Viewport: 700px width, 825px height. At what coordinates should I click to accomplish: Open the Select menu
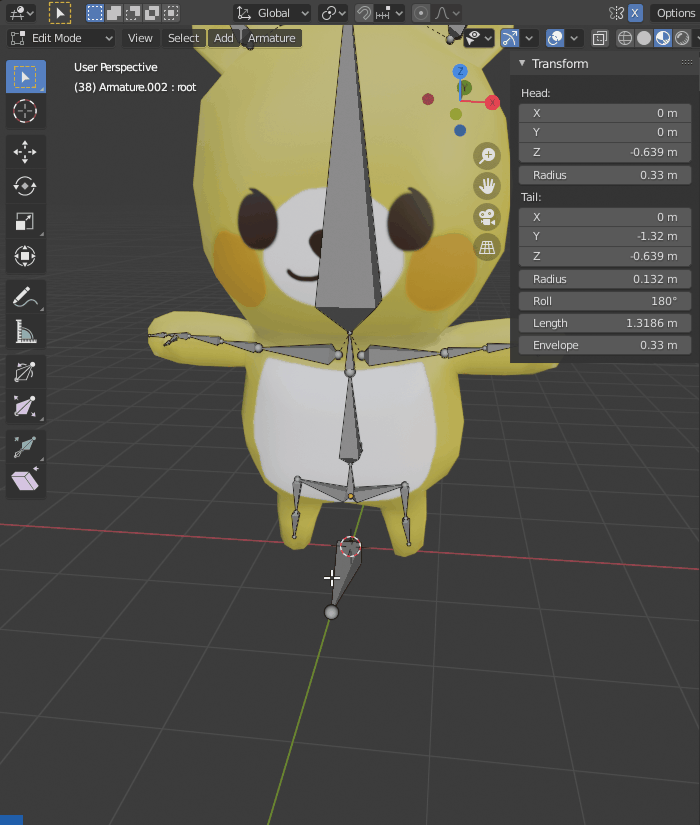coord(183,38)
